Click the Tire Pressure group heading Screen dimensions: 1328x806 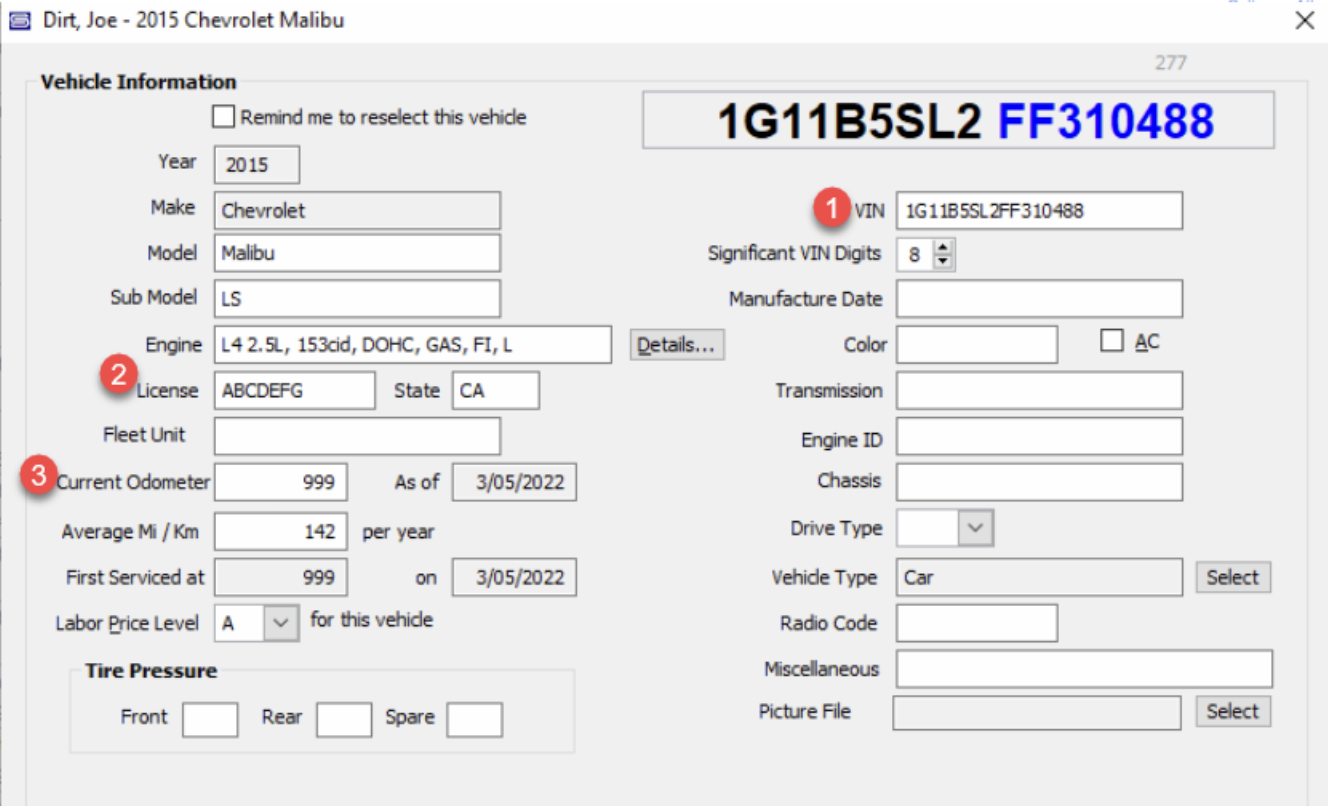[151, 670]
